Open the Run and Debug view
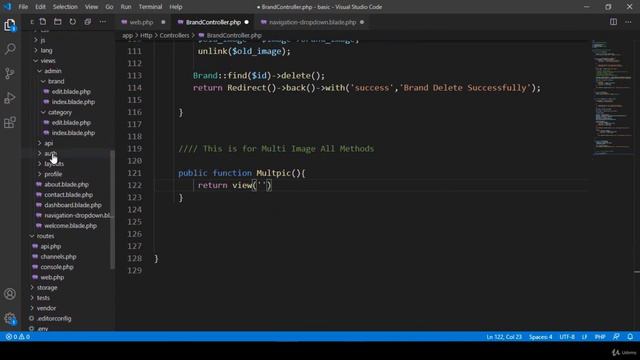This screenshot has width=640, height=360. pos(10,98)
